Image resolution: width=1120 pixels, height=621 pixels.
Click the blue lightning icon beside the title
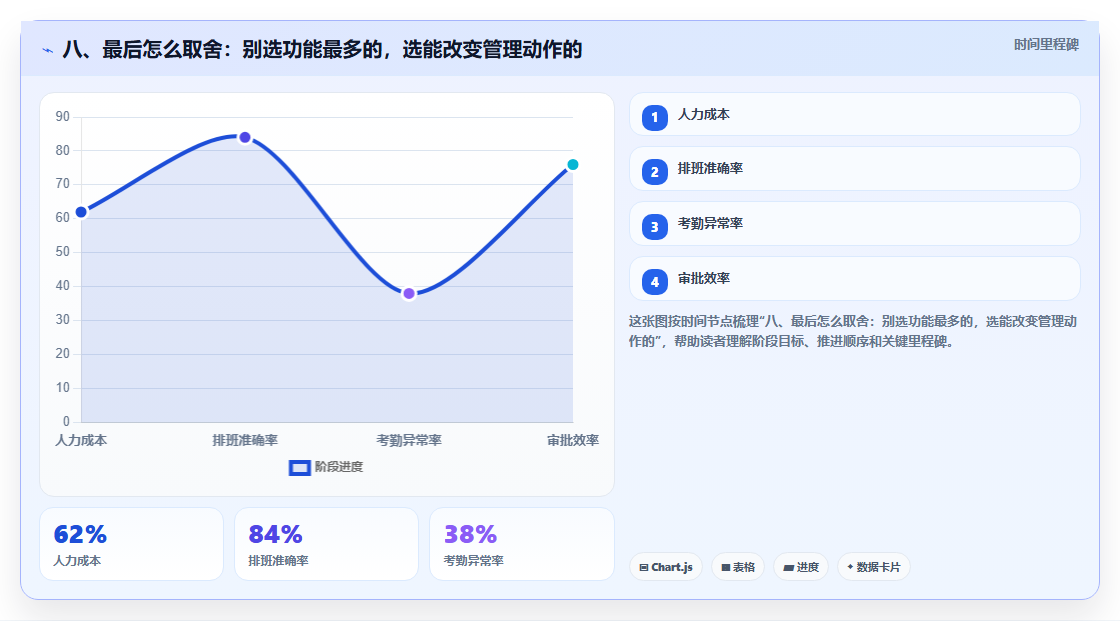click(48, 51)
